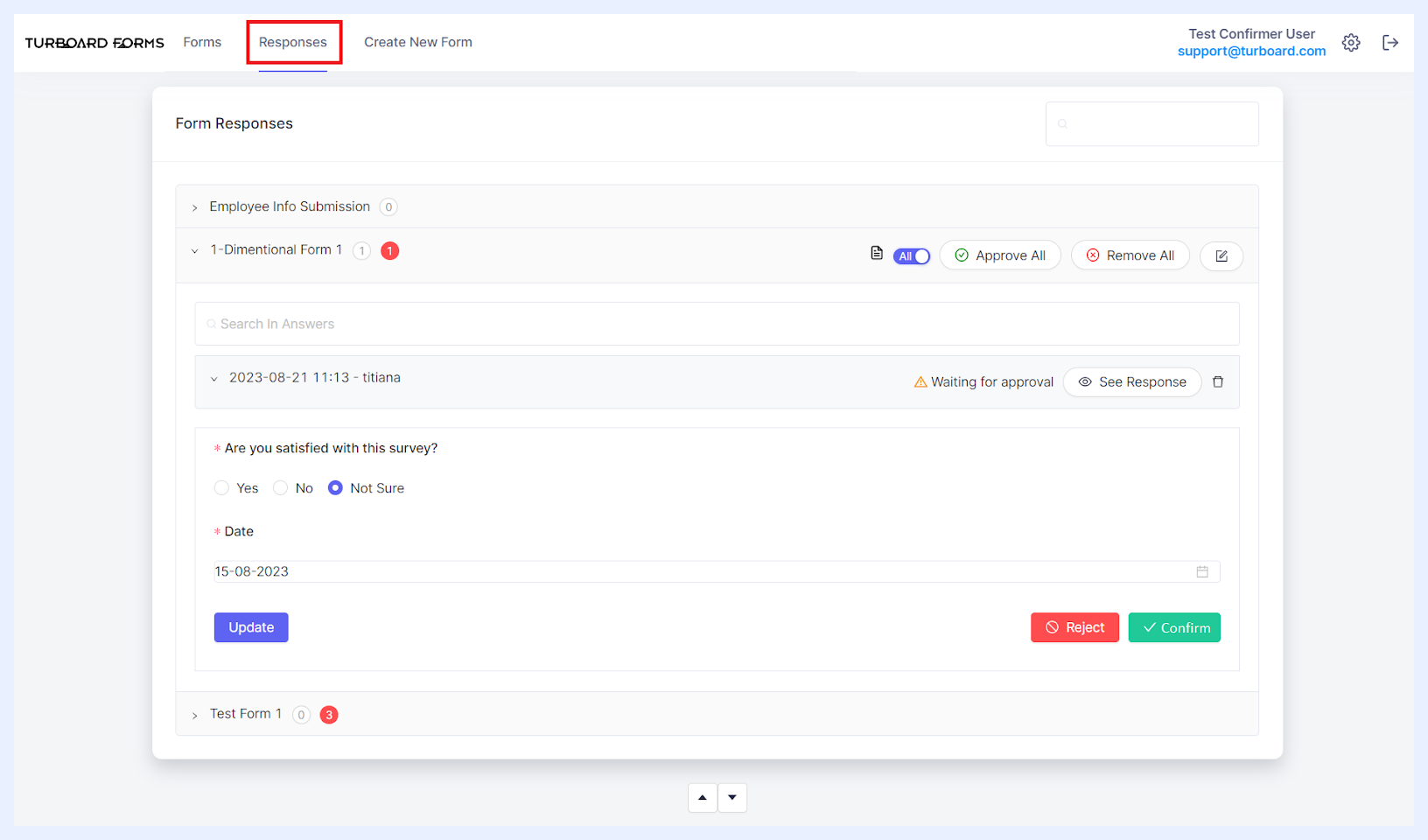The width and height of the screenshot is (1428, 840).
Task: Open the Forms tab
Action: pos(202,42)
